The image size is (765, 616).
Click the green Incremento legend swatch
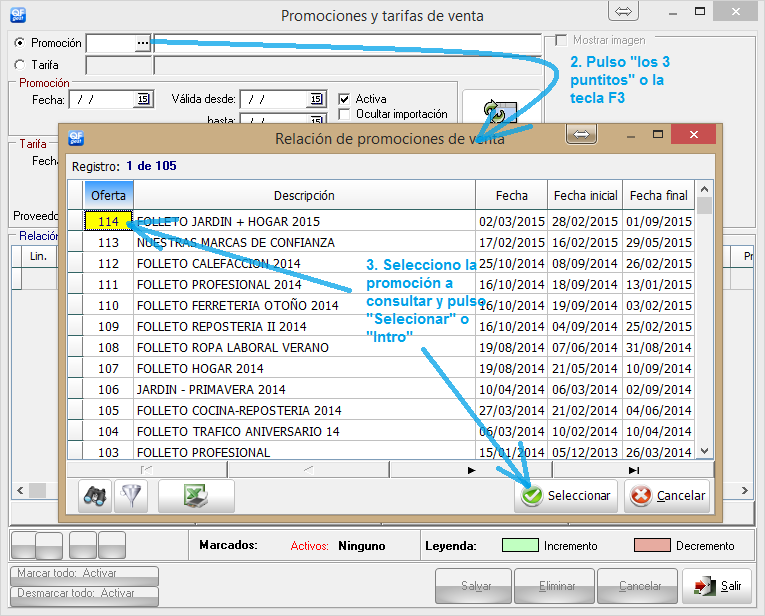pos(520,545)
